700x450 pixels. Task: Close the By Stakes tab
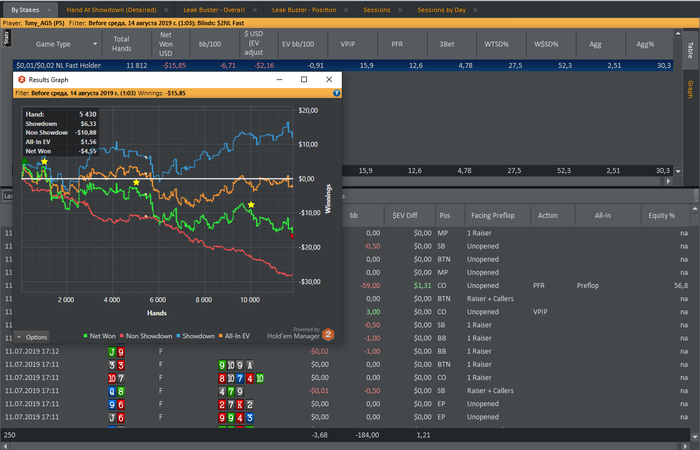(49, 10)
